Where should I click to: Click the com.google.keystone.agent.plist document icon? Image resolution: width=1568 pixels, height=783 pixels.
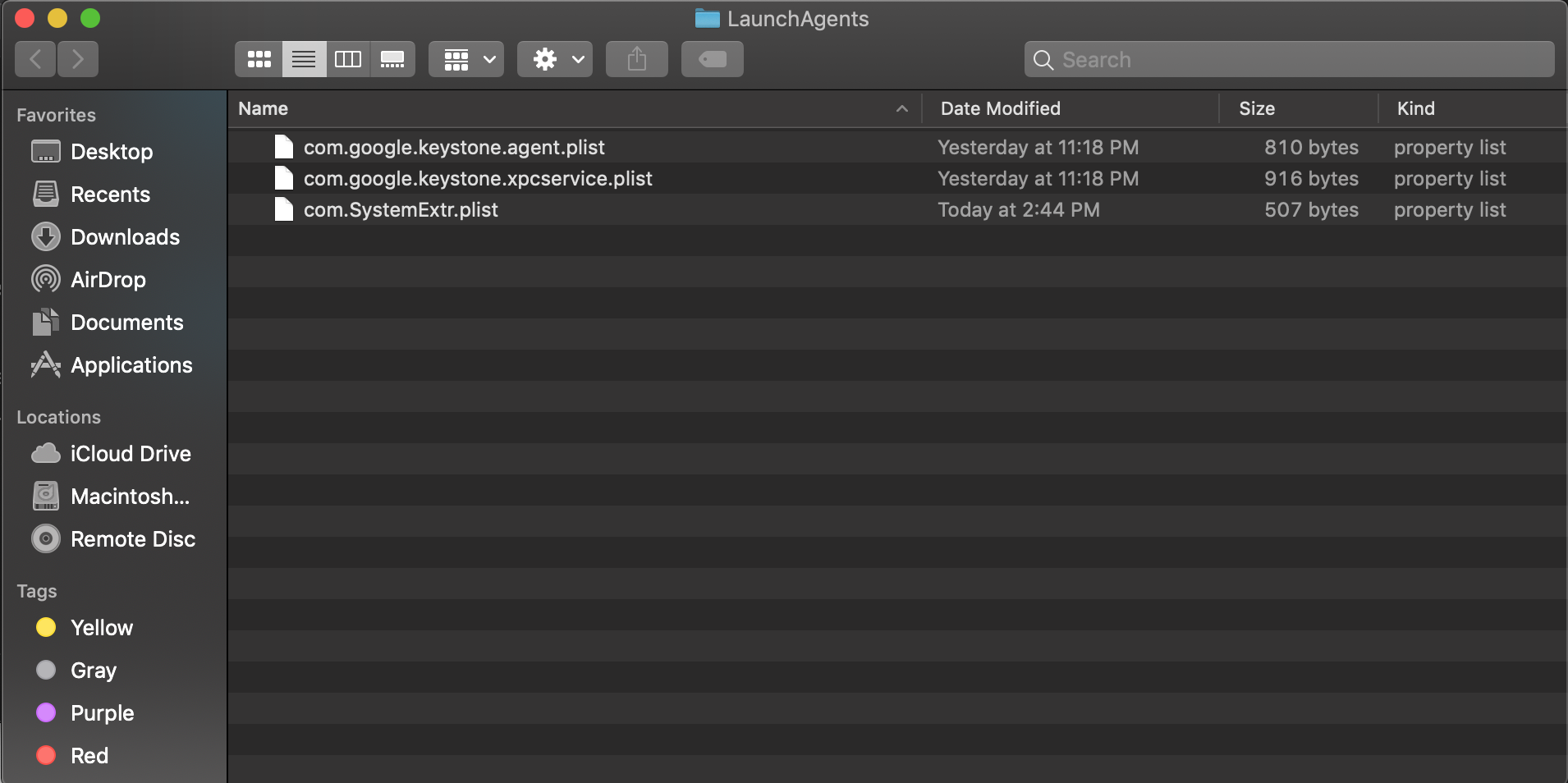(284, 147)
